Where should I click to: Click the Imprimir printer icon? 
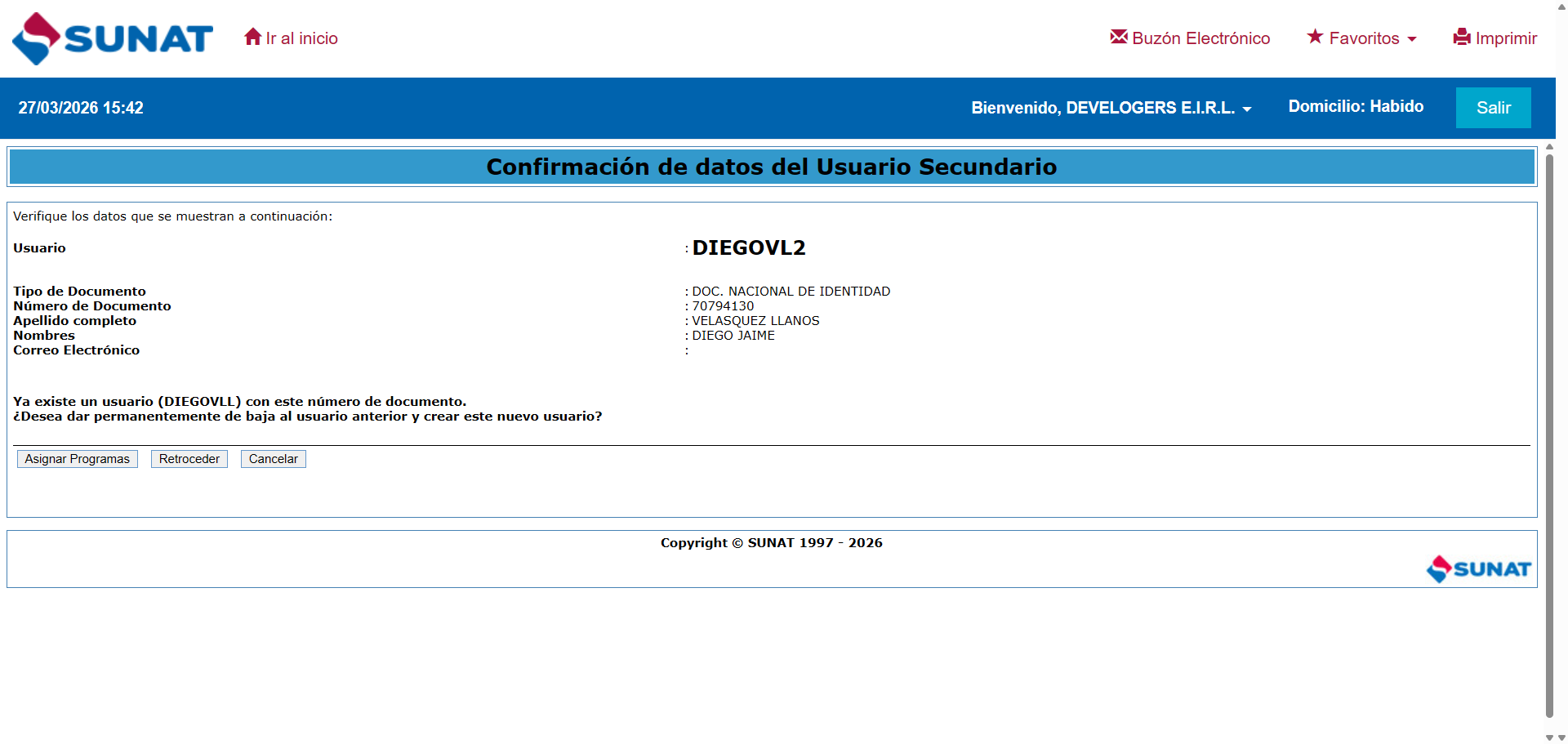pyautogui.click(x=1462, y=38)
